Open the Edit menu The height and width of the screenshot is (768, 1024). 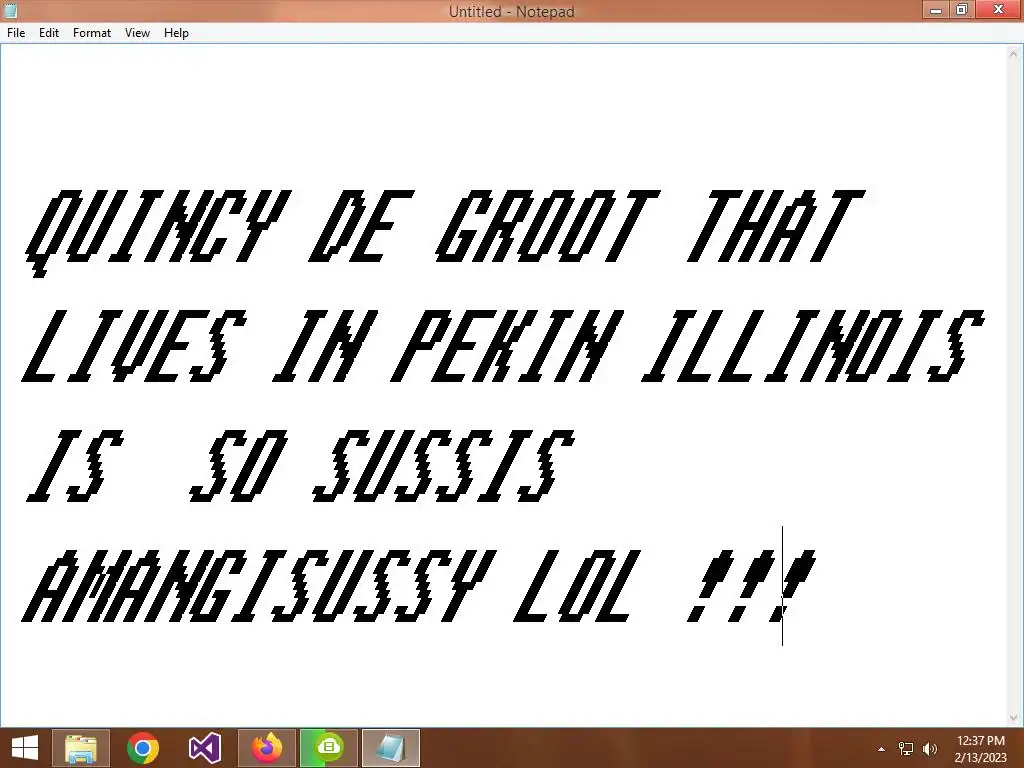(48, 33)
